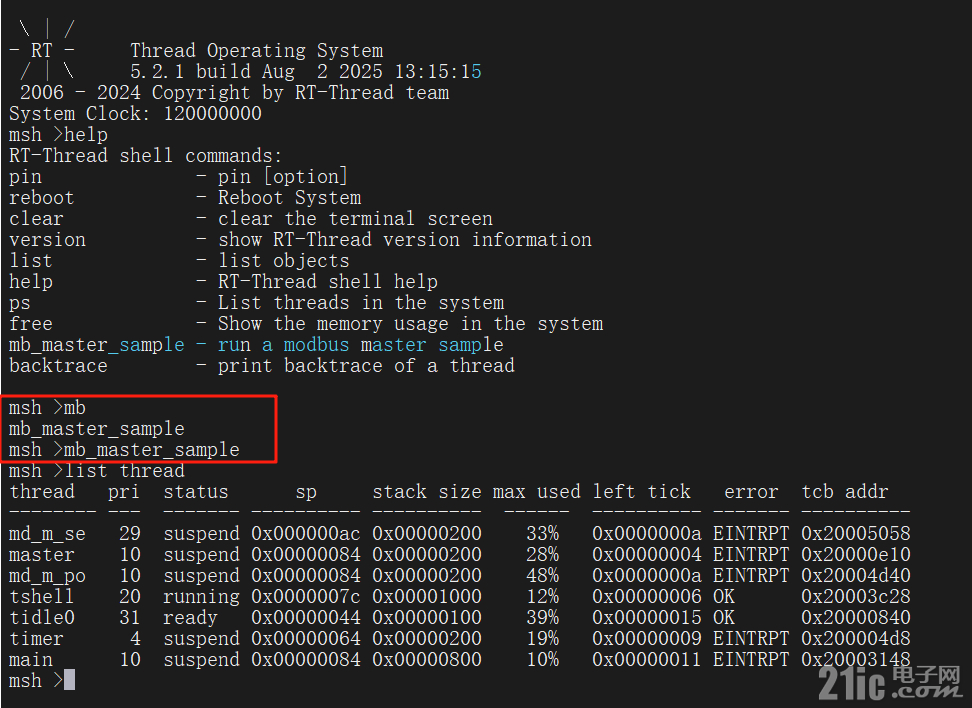Click the 'backtrace' command entry

pos(58,366)
